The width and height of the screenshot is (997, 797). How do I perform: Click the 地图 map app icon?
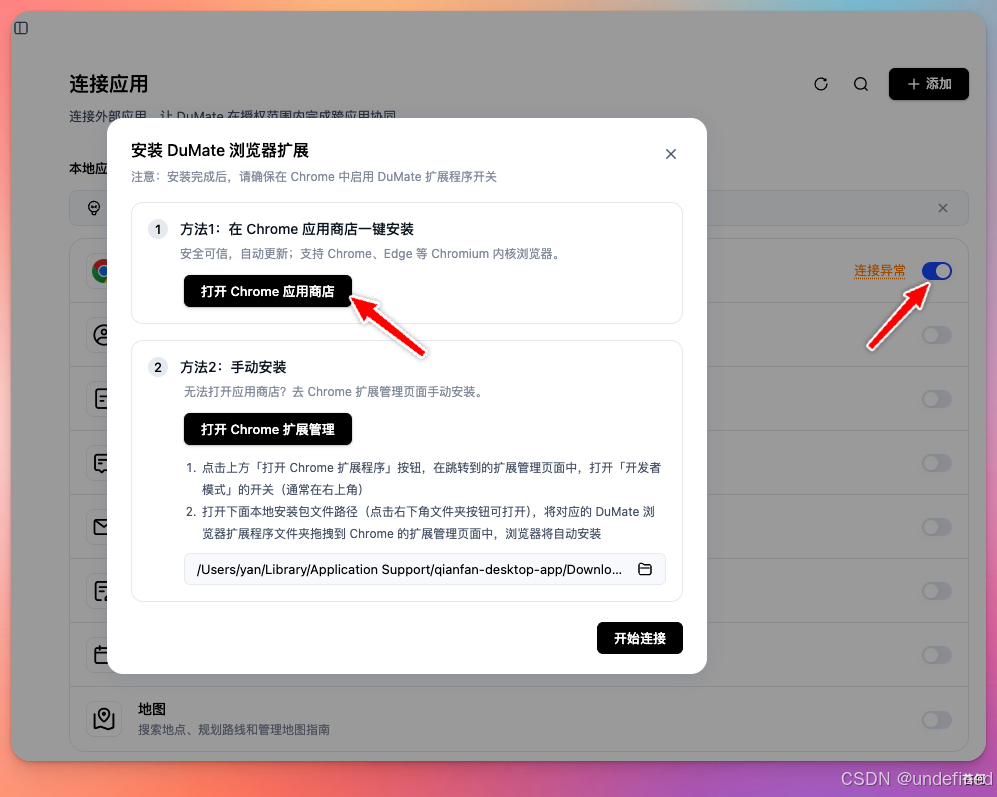[x=104, y=719]
